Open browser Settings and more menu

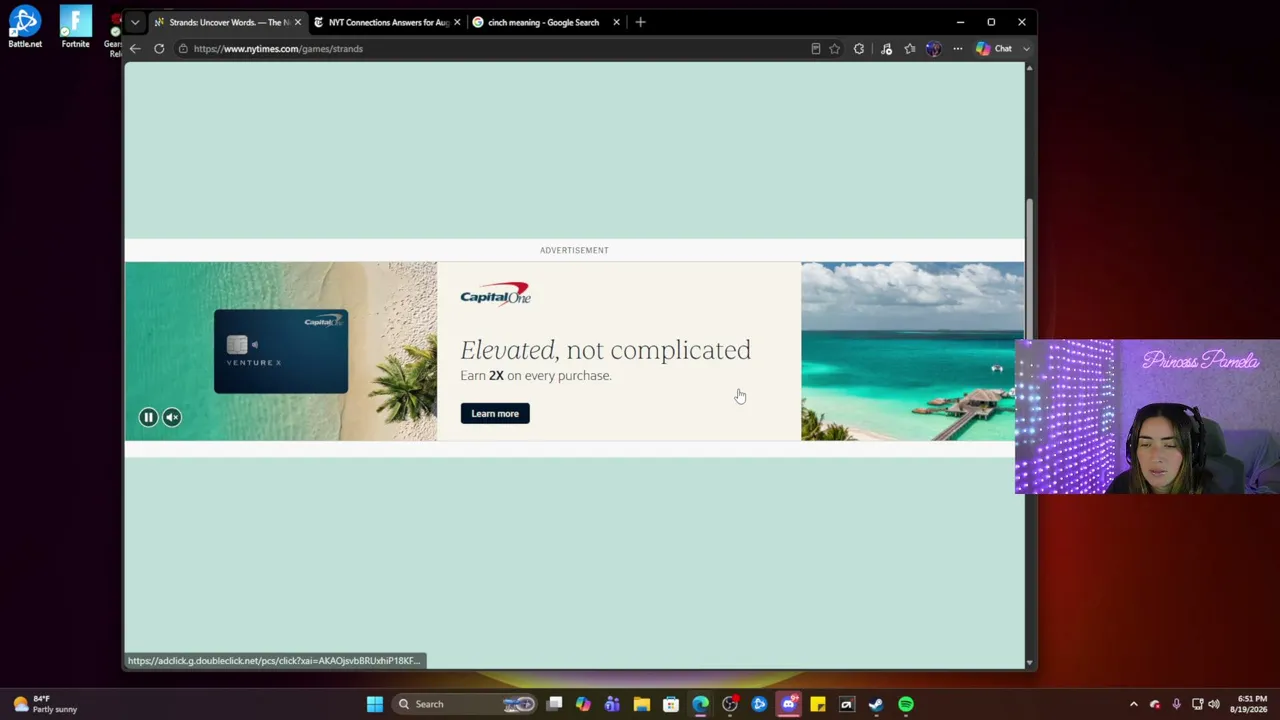pos(958,48)
